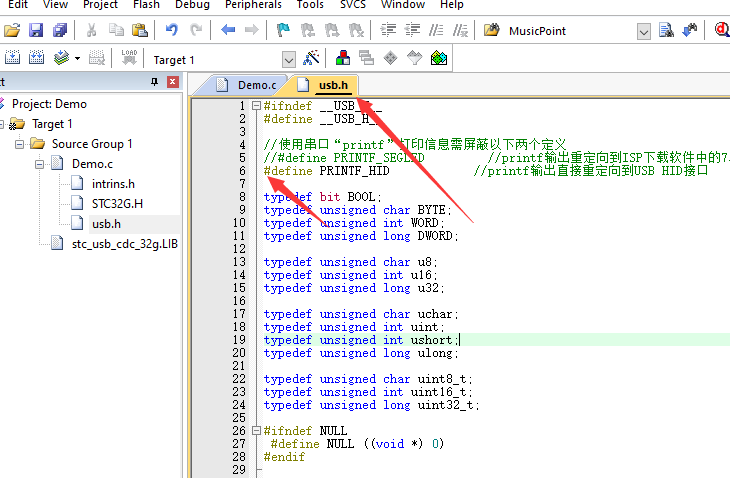Collapse the Source Group 1 folder

tap(21, 144)
